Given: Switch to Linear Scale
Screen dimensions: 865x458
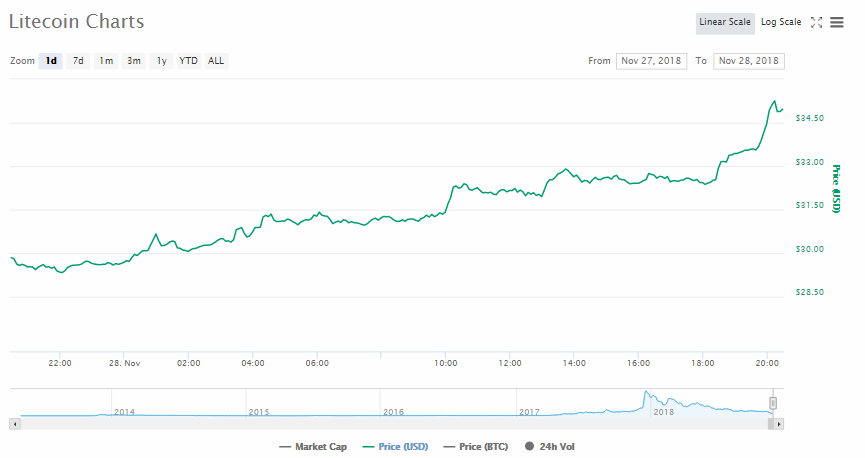Looking at the screenshot, I should [725, 23].
